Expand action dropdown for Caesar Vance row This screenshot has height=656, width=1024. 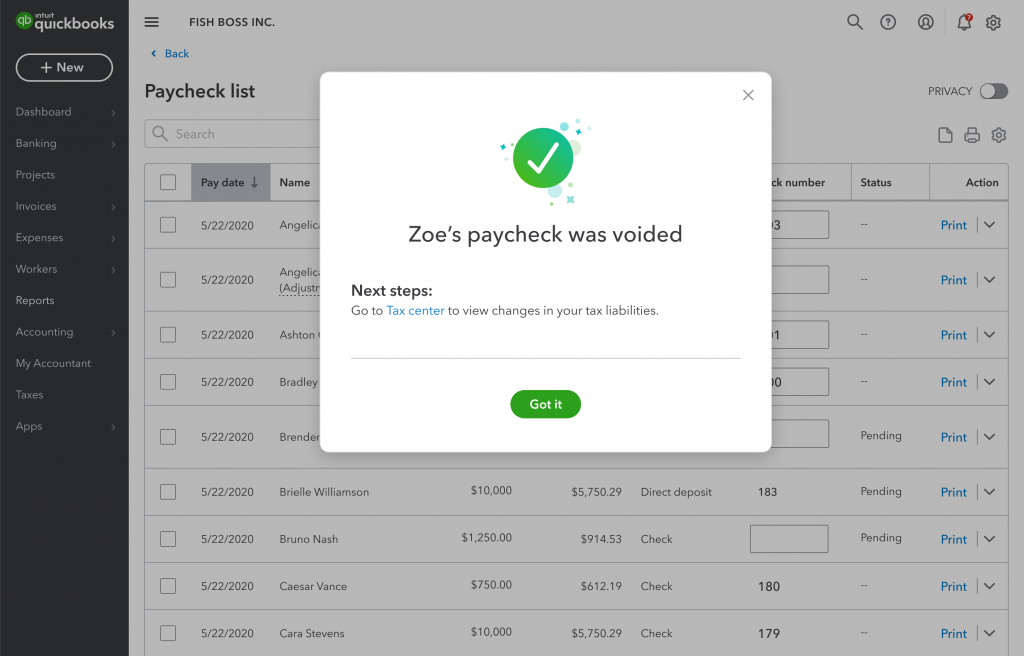tap(989, 586)
